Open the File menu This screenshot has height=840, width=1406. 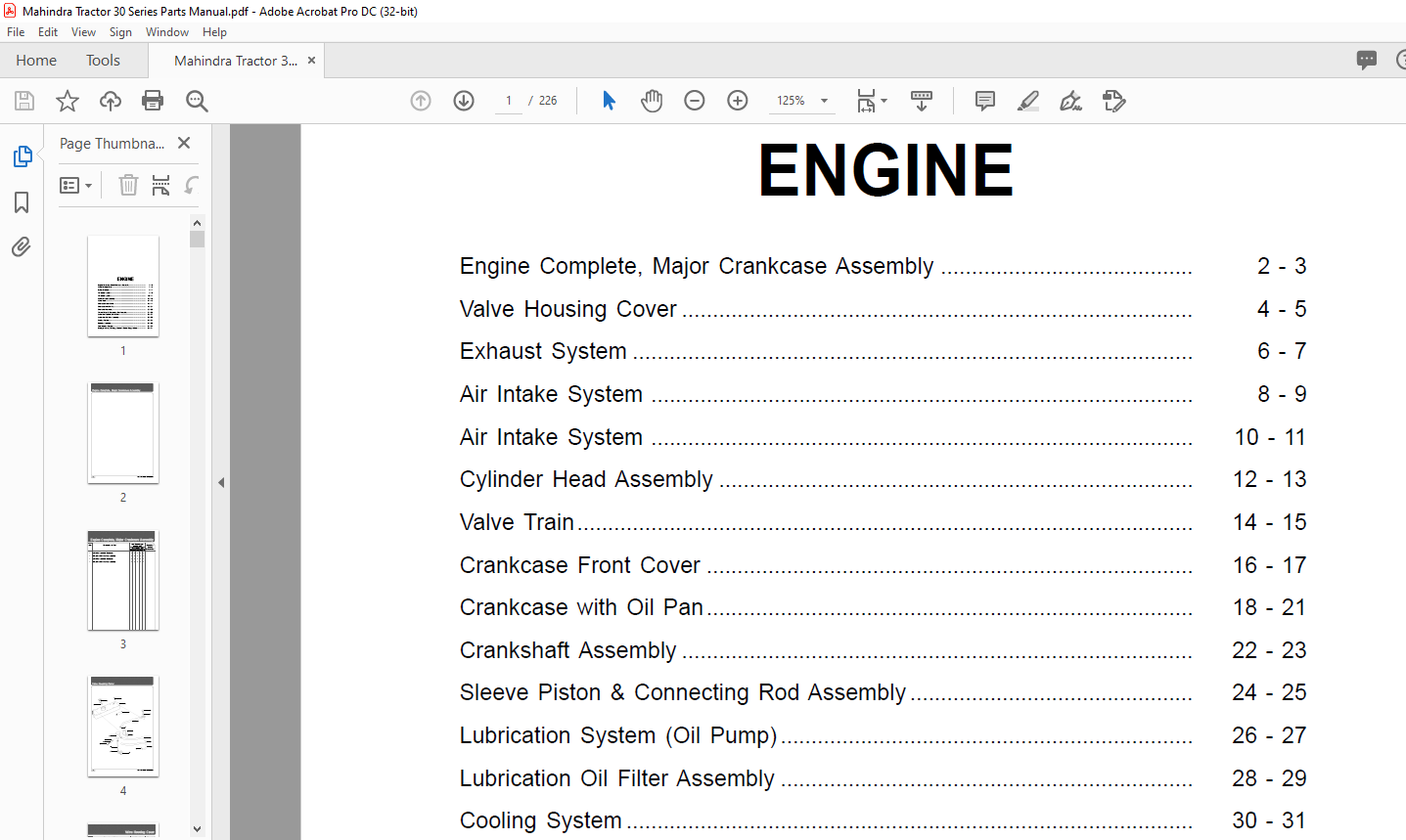pos(16,32)
